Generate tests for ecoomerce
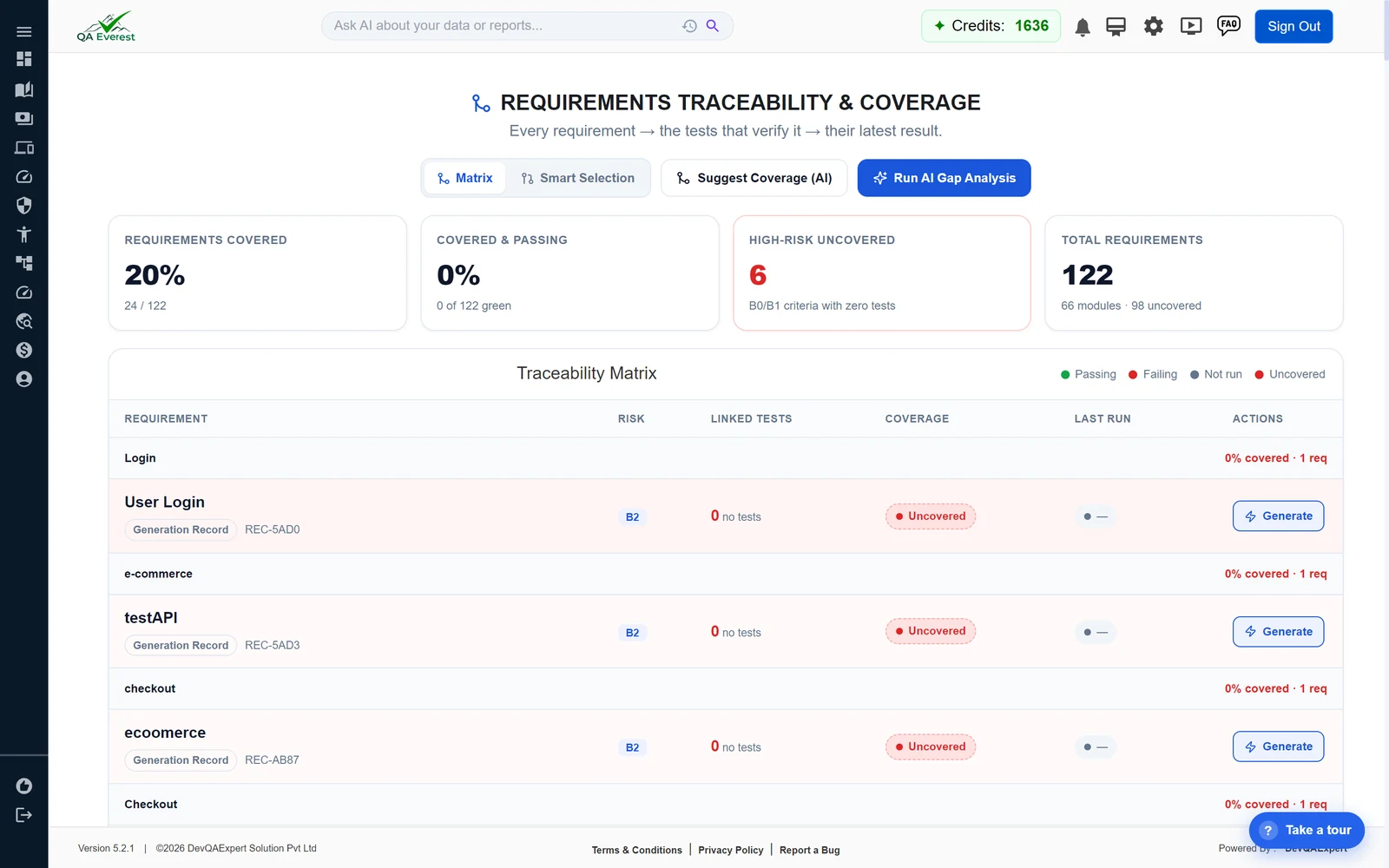 click(1278, 746)
